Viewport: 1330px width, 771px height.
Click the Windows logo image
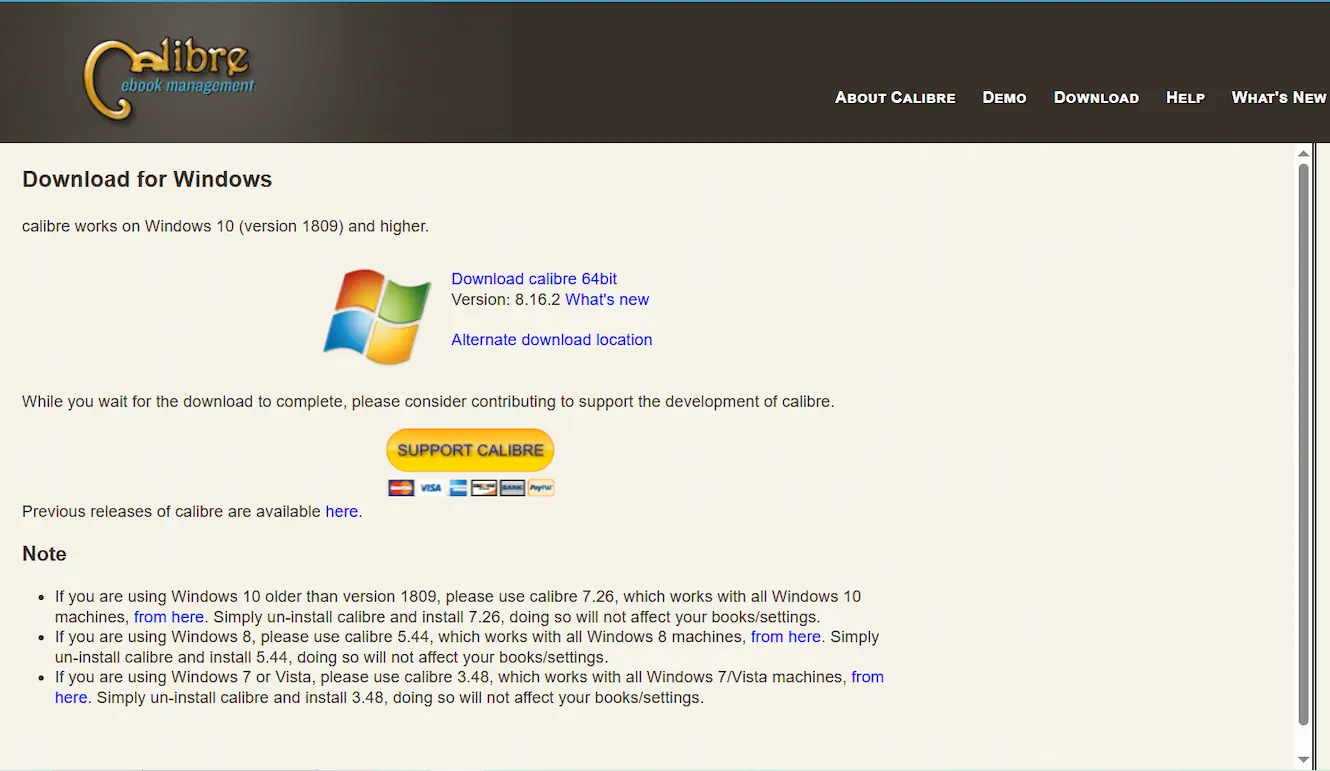pyautogui.click(x=377, y=315)
